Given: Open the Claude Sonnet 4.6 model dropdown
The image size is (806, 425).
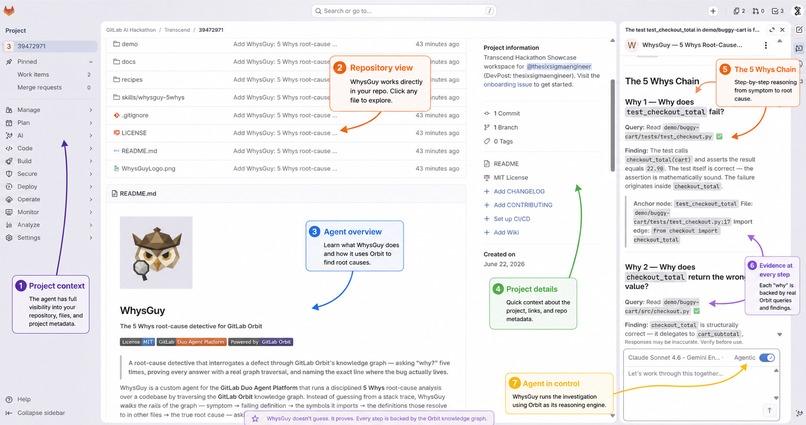Looking at the screenshot, I should [675, 357].
